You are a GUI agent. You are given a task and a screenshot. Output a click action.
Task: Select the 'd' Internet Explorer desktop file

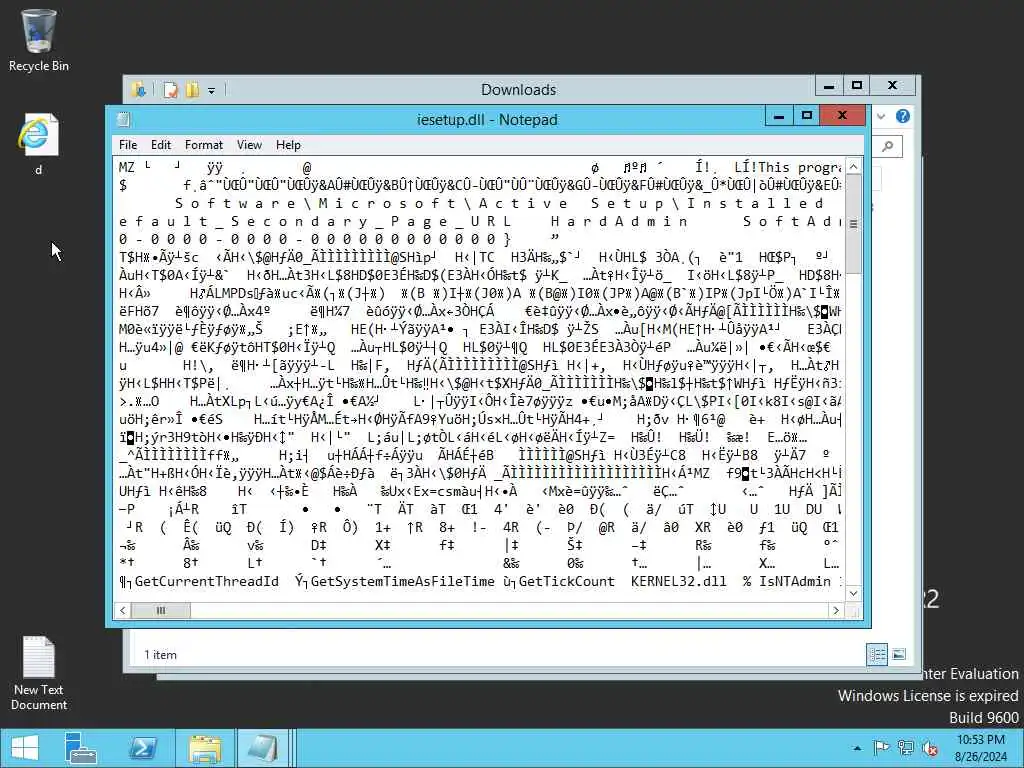(x=39, y=144)
